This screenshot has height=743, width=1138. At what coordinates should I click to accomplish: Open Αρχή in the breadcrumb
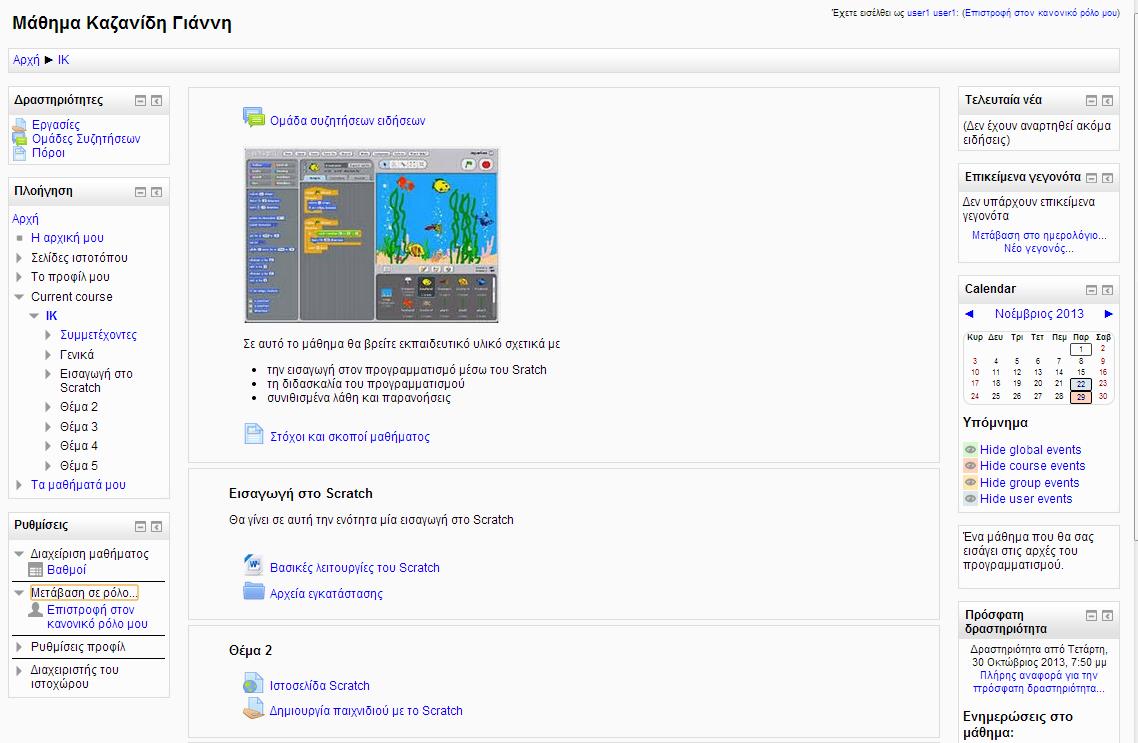click(x=26, y=59)
